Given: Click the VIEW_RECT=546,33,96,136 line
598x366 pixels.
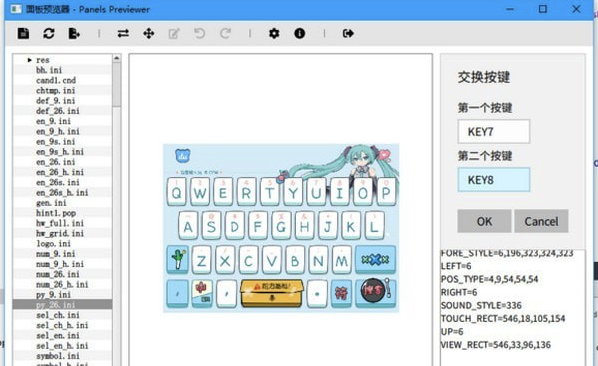Looking at the screenshot, I should [496, 345].
